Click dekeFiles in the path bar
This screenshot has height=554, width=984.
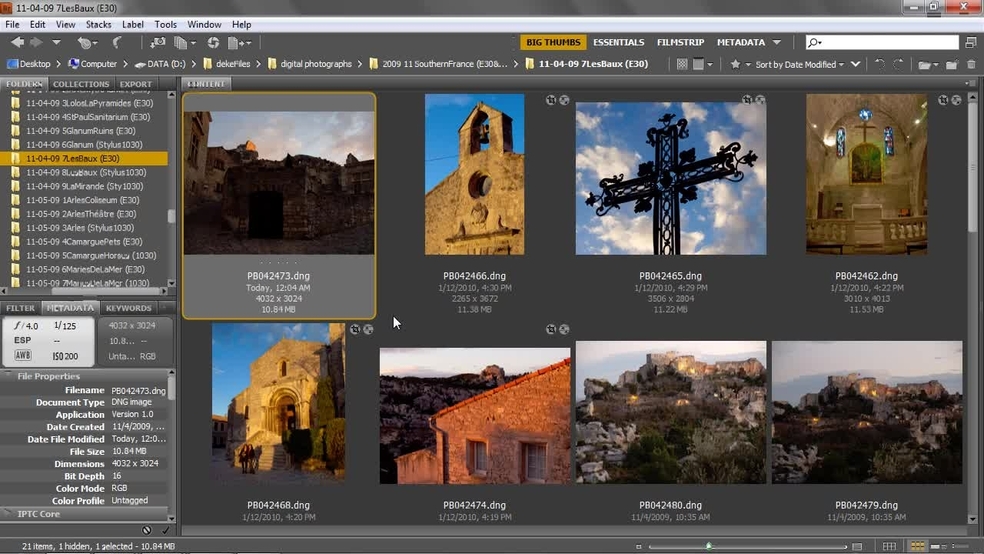pos(227,63)
